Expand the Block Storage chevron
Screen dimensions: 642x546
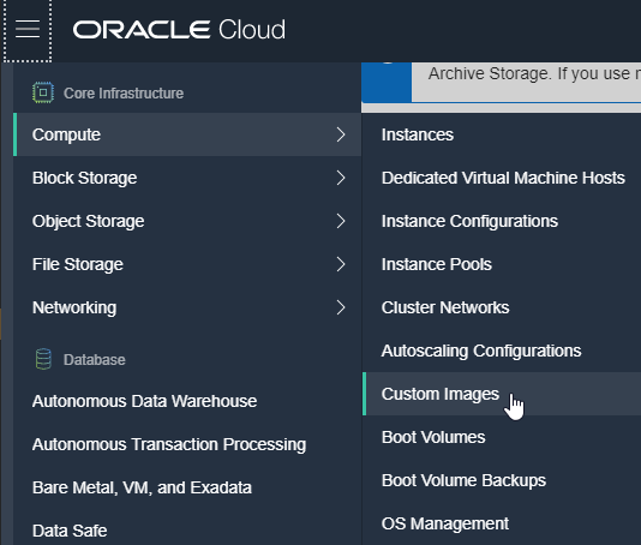click(341, 178)
